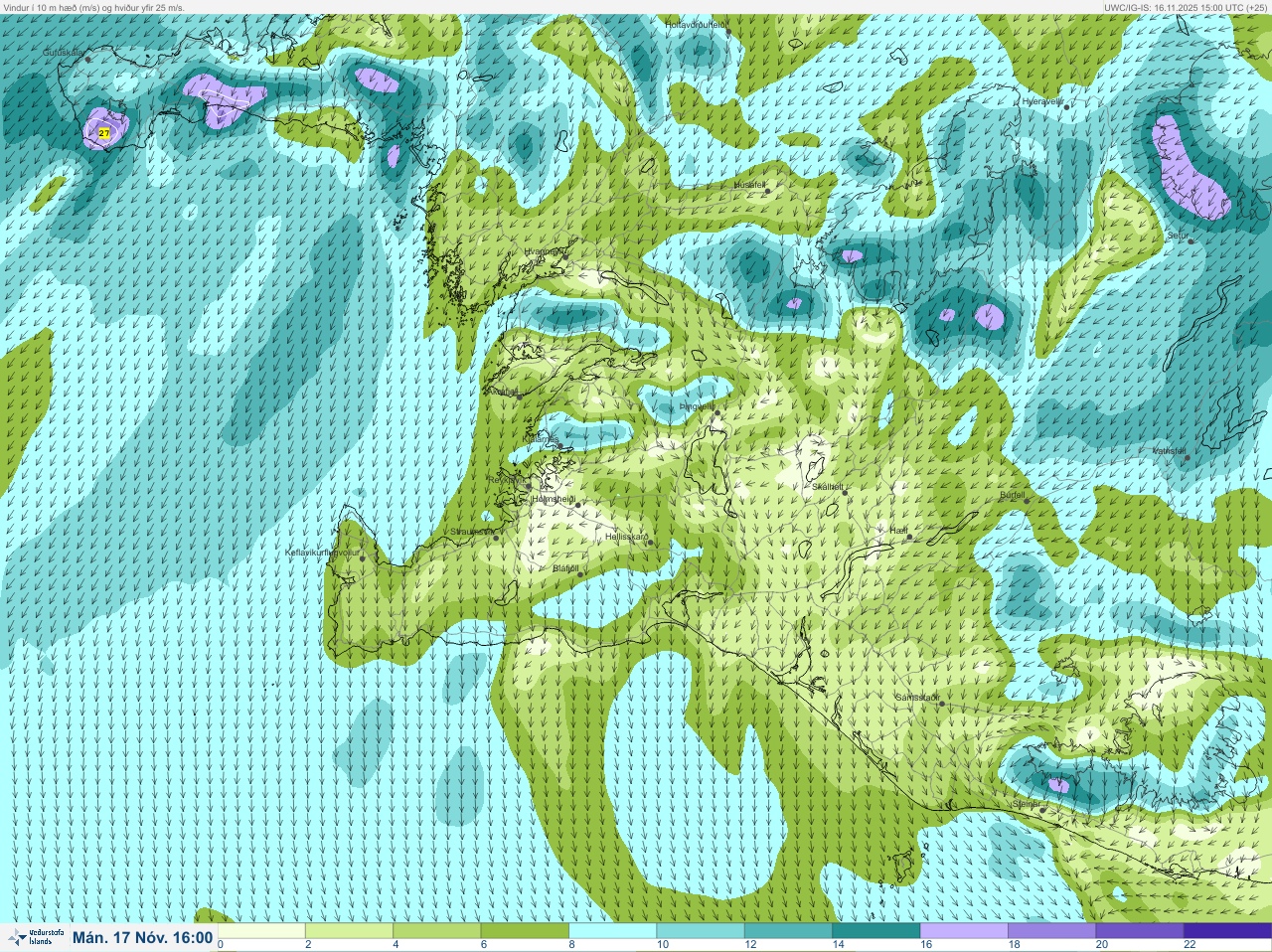Viewport: 1272px width, 952px height.
Task: Click the Húsafell station label
Action: (749, 186)
